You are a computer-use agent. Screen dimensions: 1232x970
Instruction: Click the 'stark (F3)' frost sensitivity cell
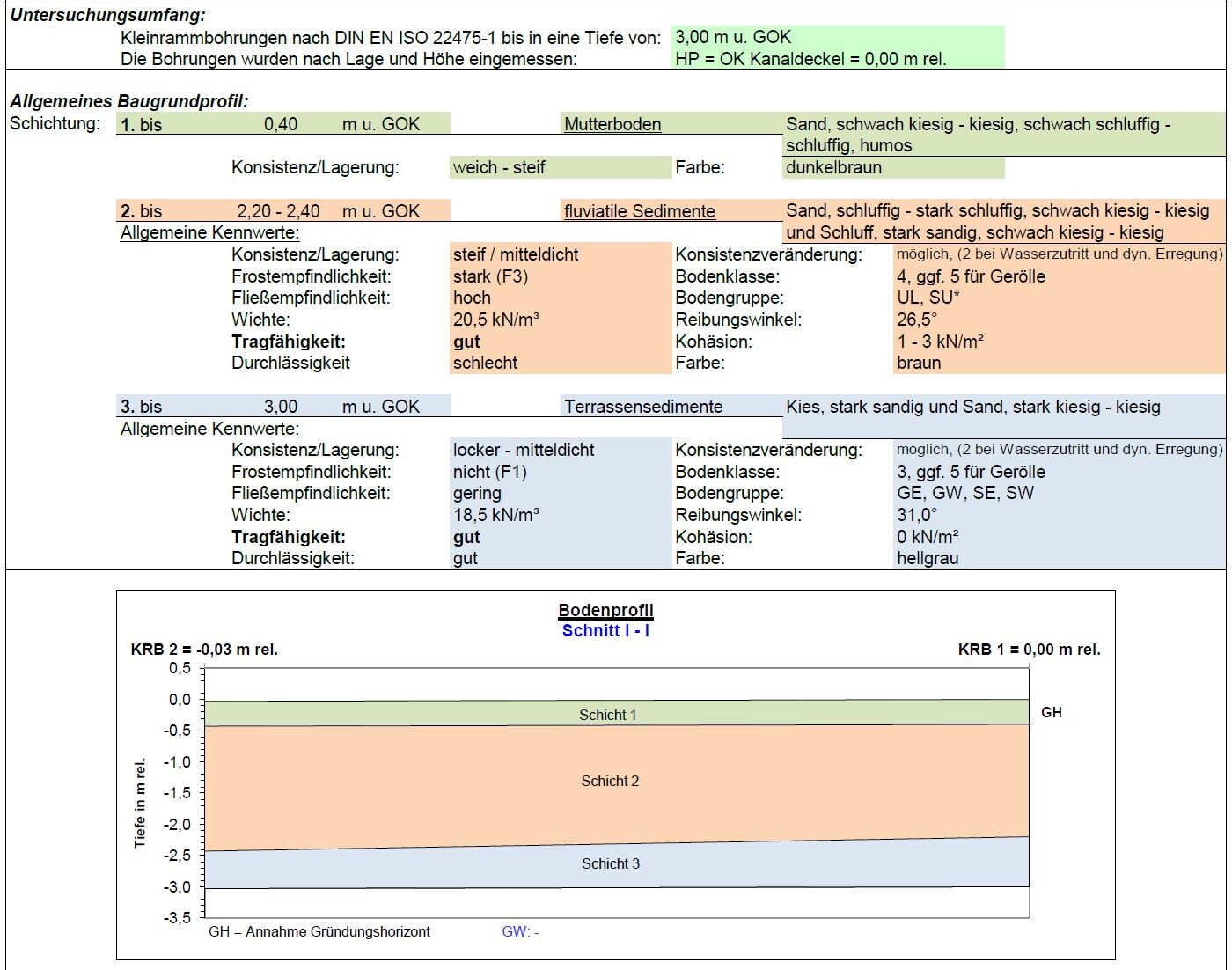(490, 276)
